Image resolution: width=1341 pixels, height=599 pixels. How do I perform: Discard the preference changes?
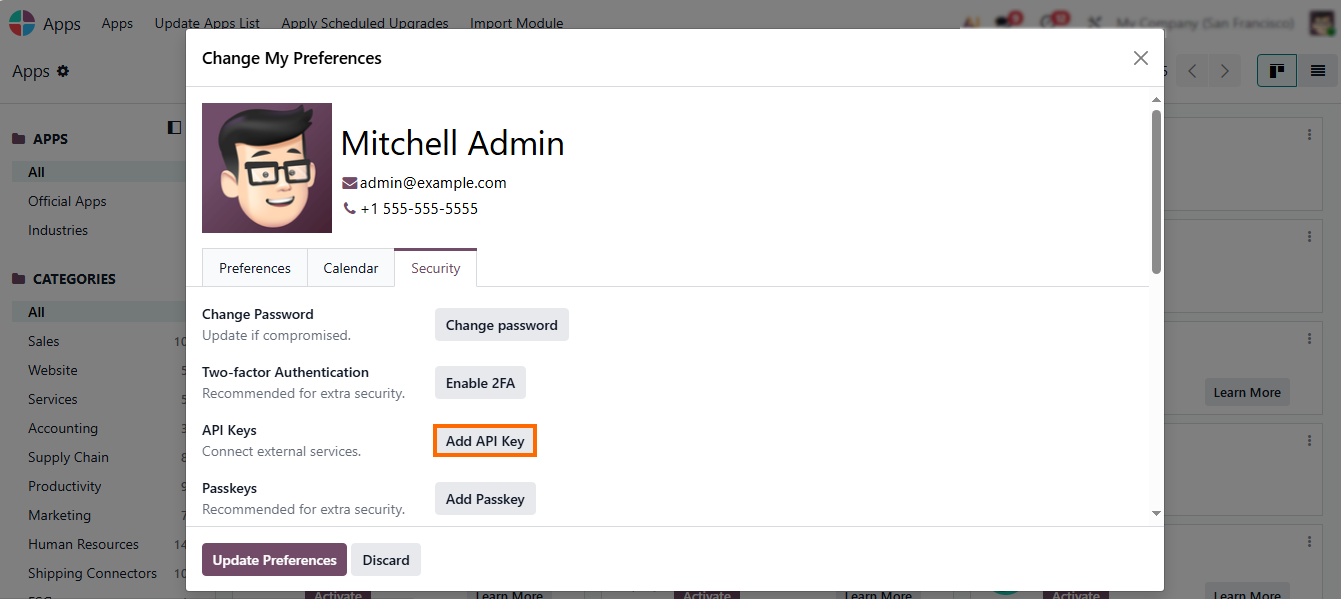coord(386,560)
